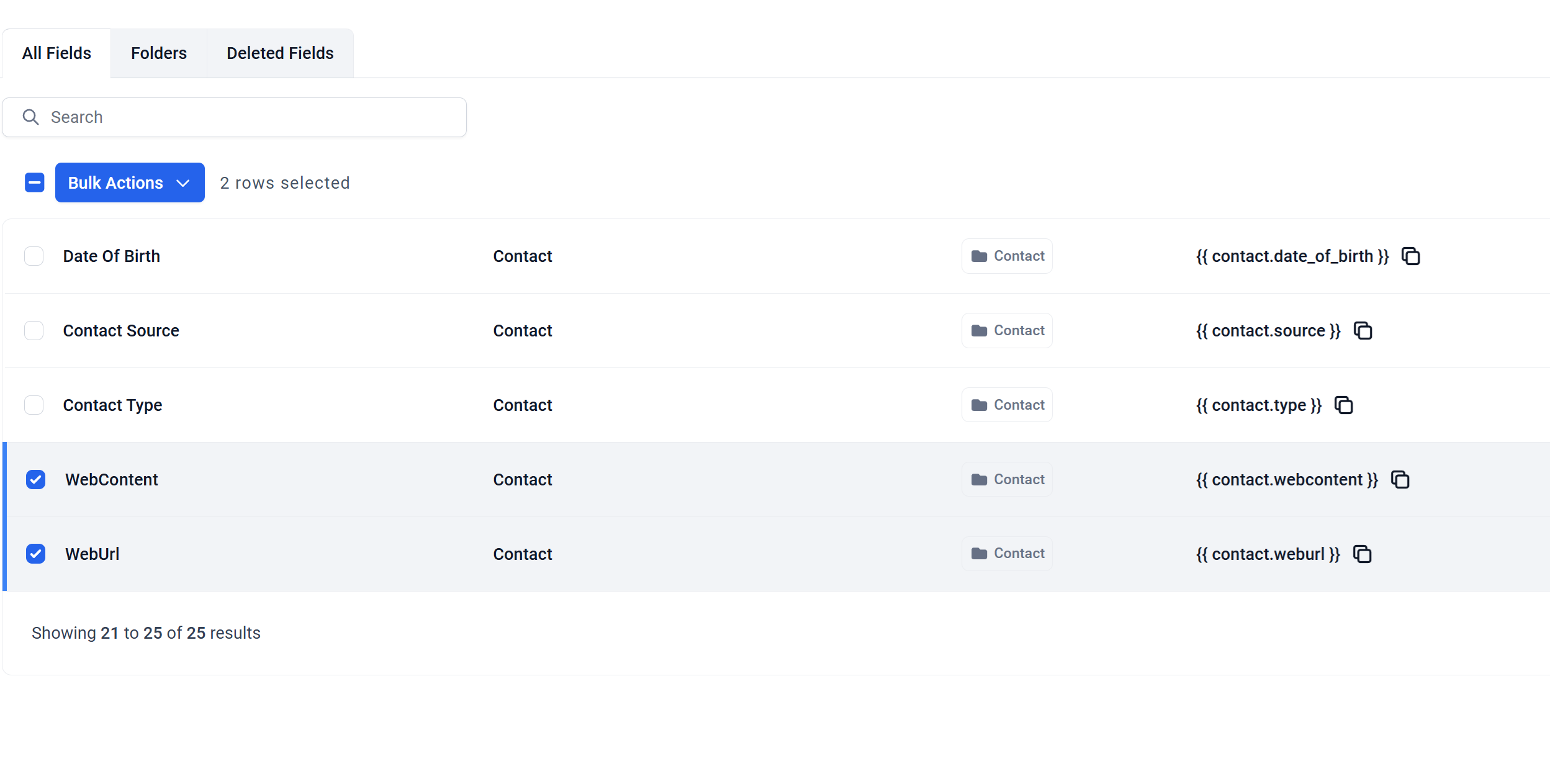The width and height of the screenshot is (1550, 784).
Task: Copy the contact.type merge tag
Action: [x=1344, y=405]
